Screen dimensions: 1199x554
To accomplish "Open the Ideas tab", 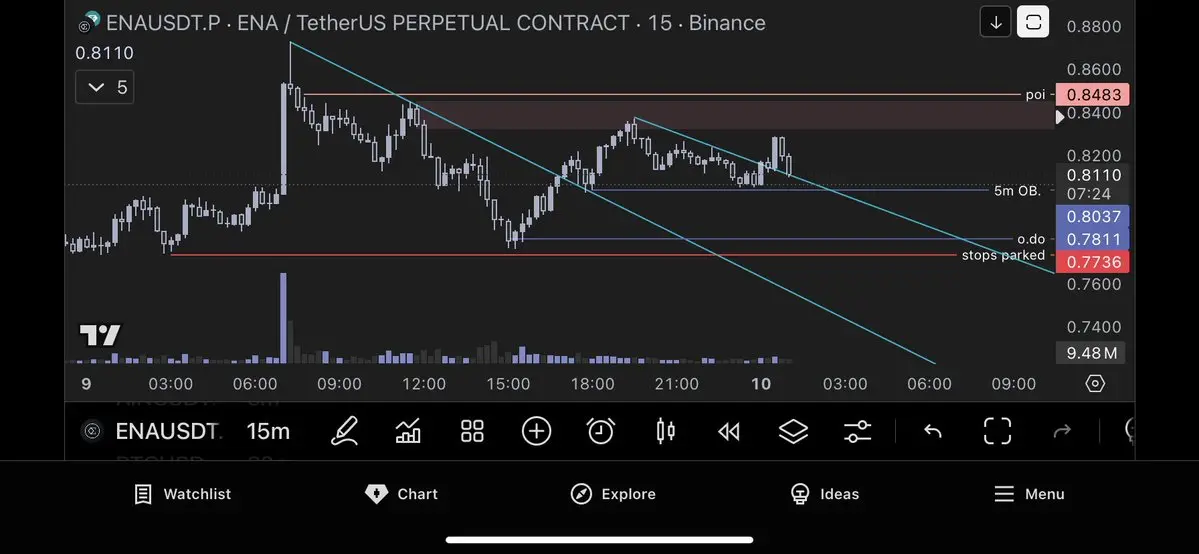I will tap(824, 494).
